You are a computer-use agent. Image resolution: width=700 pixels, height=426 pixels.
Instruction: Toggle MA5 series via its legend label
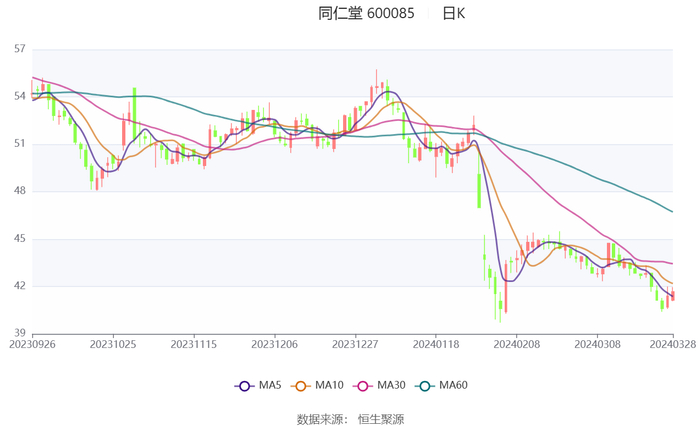click(270, 386)
